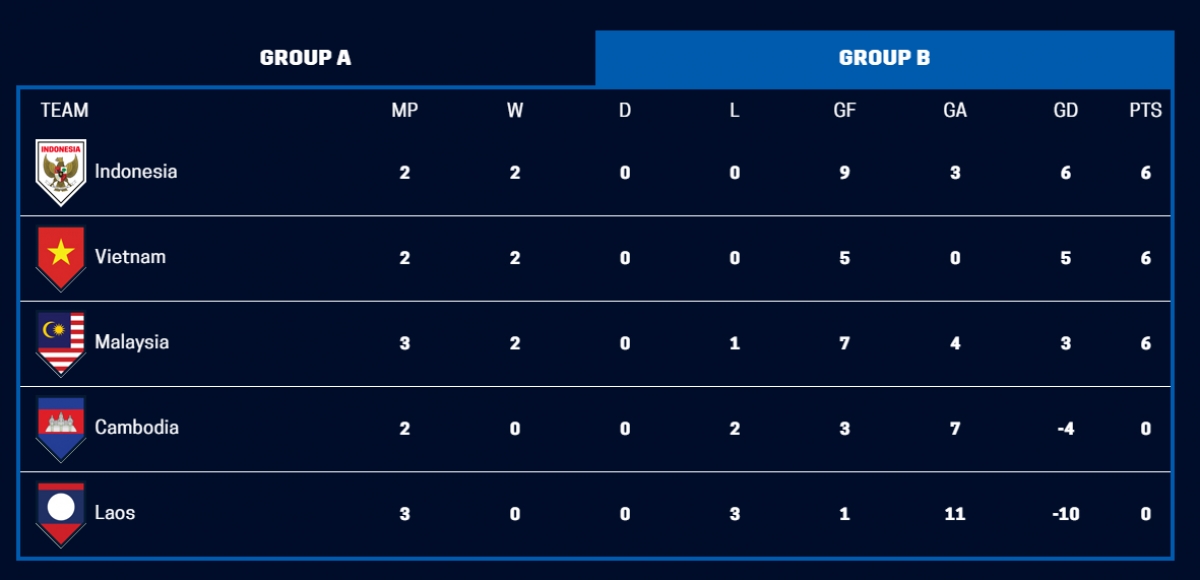Click the GD column header
Screen dimensions: 1200x580
[x=1066, y=111]
